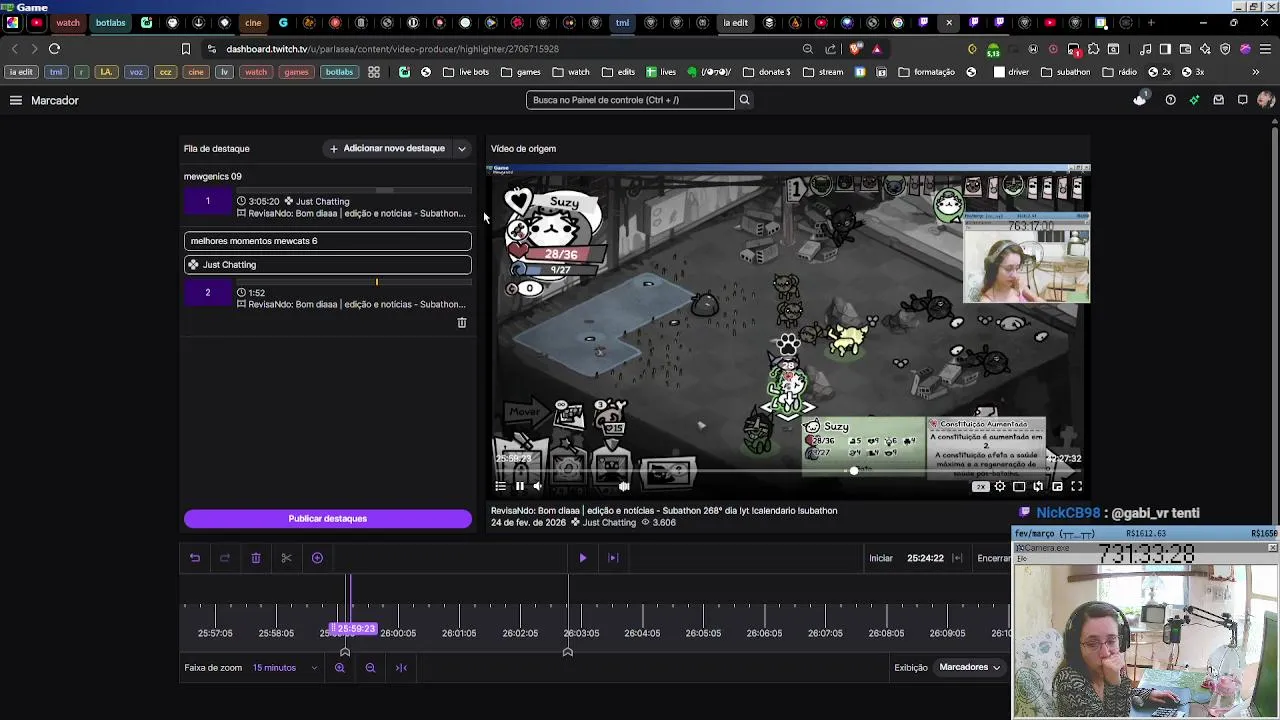Click the address bar URL
Viewport: 1280px width, 720px height.
pos(392,49)
